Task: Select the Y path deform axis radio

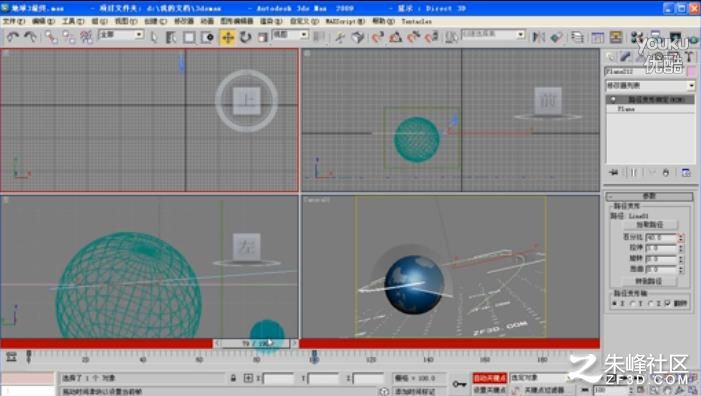Action: coord(633,303)
